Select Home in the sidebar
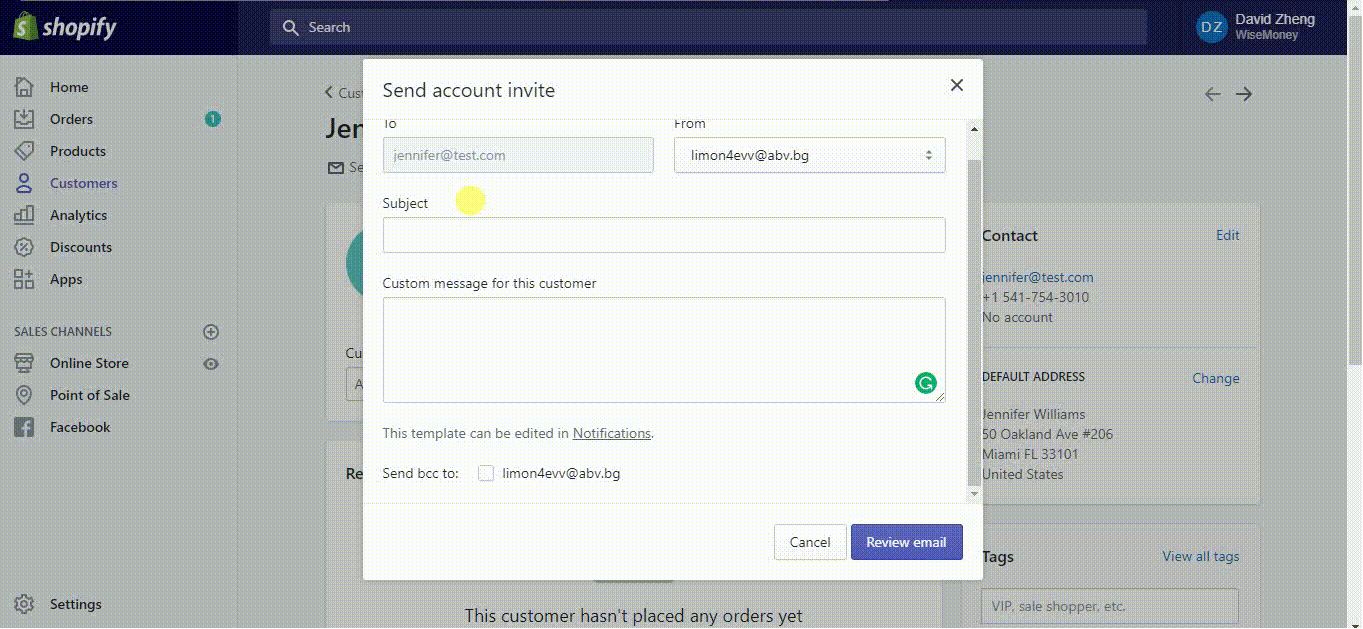The image size is (1363, 629). coord(69,87)
